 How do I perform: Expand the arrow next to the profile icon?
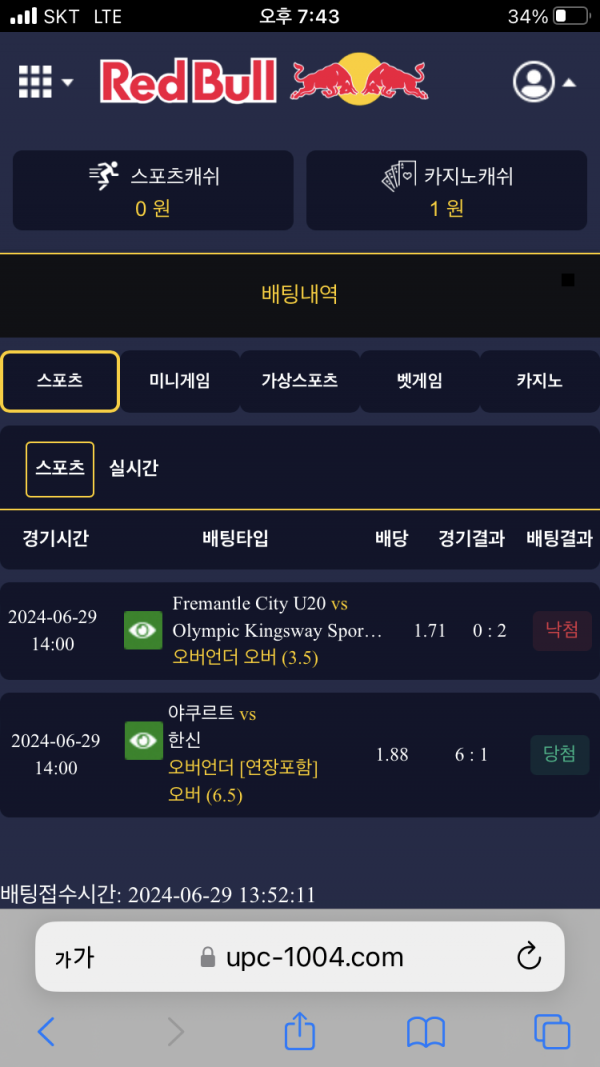[569, 83]
